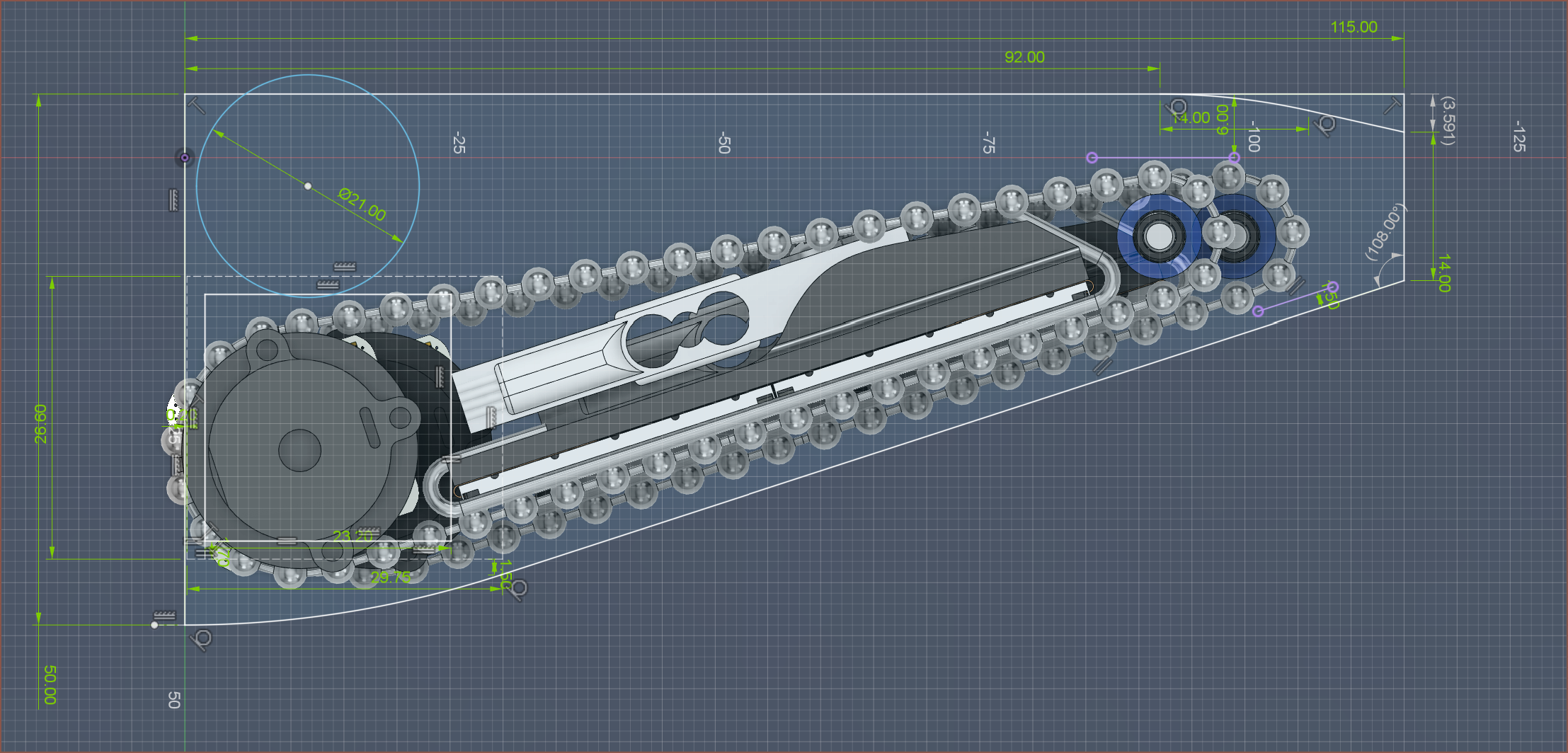Select the 115.00 overall width dimension
The width and height of the screenshot is (1568, 753).
click(1354, 27)
